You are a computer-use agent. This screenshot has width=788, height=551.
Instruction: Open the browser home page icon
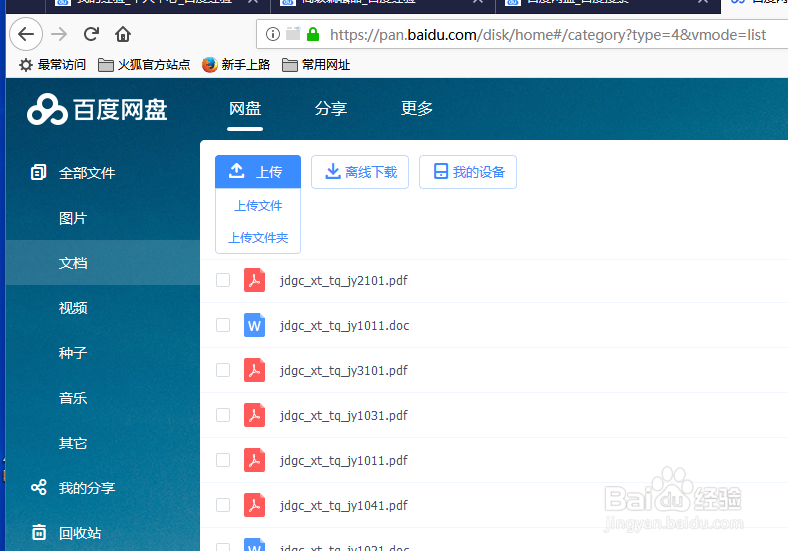(x=123, y=34)
